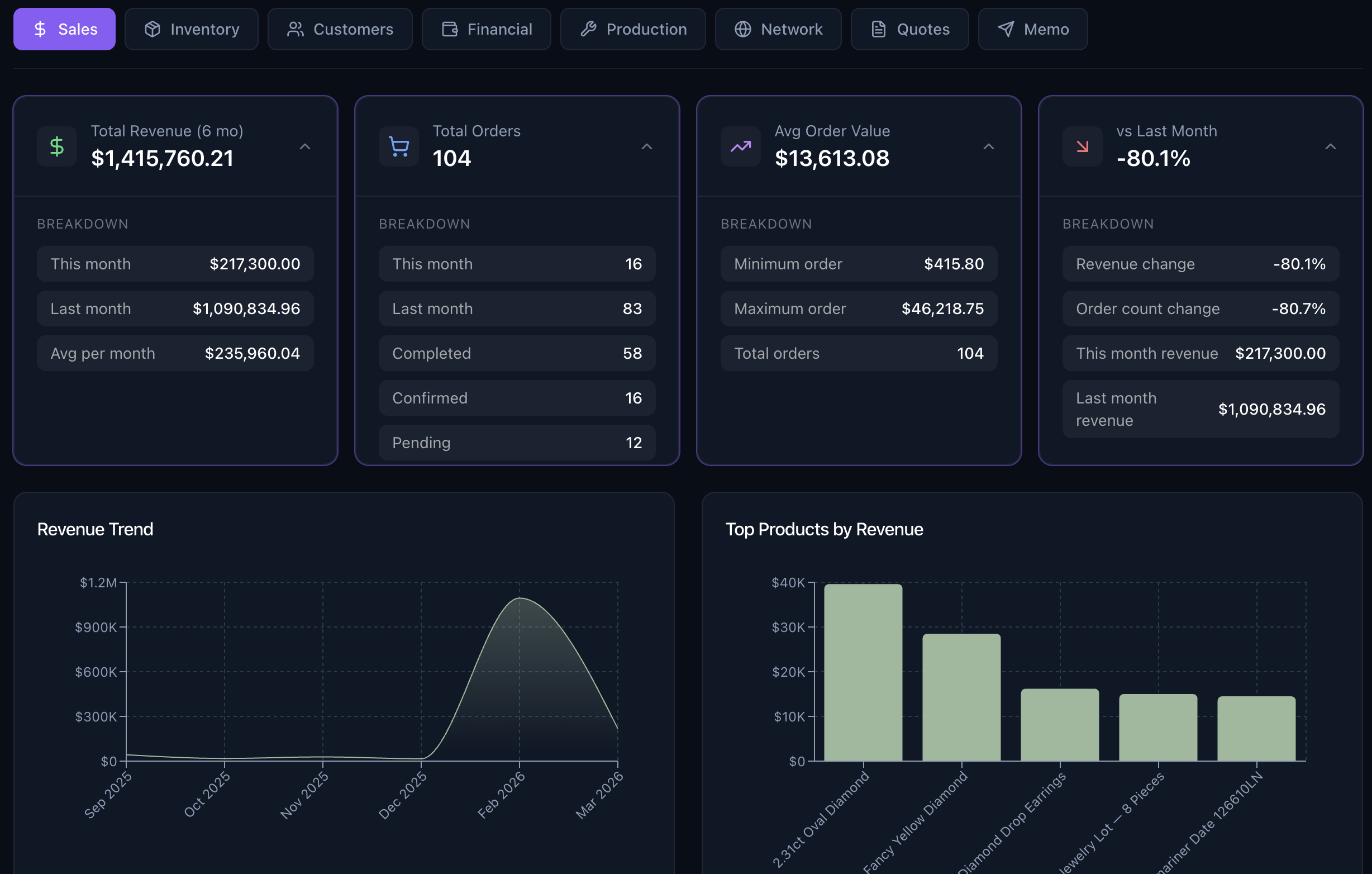The image size is (1372, 874).
Task: Click the Sep 2025 axis label
Action: click(108, 795)
